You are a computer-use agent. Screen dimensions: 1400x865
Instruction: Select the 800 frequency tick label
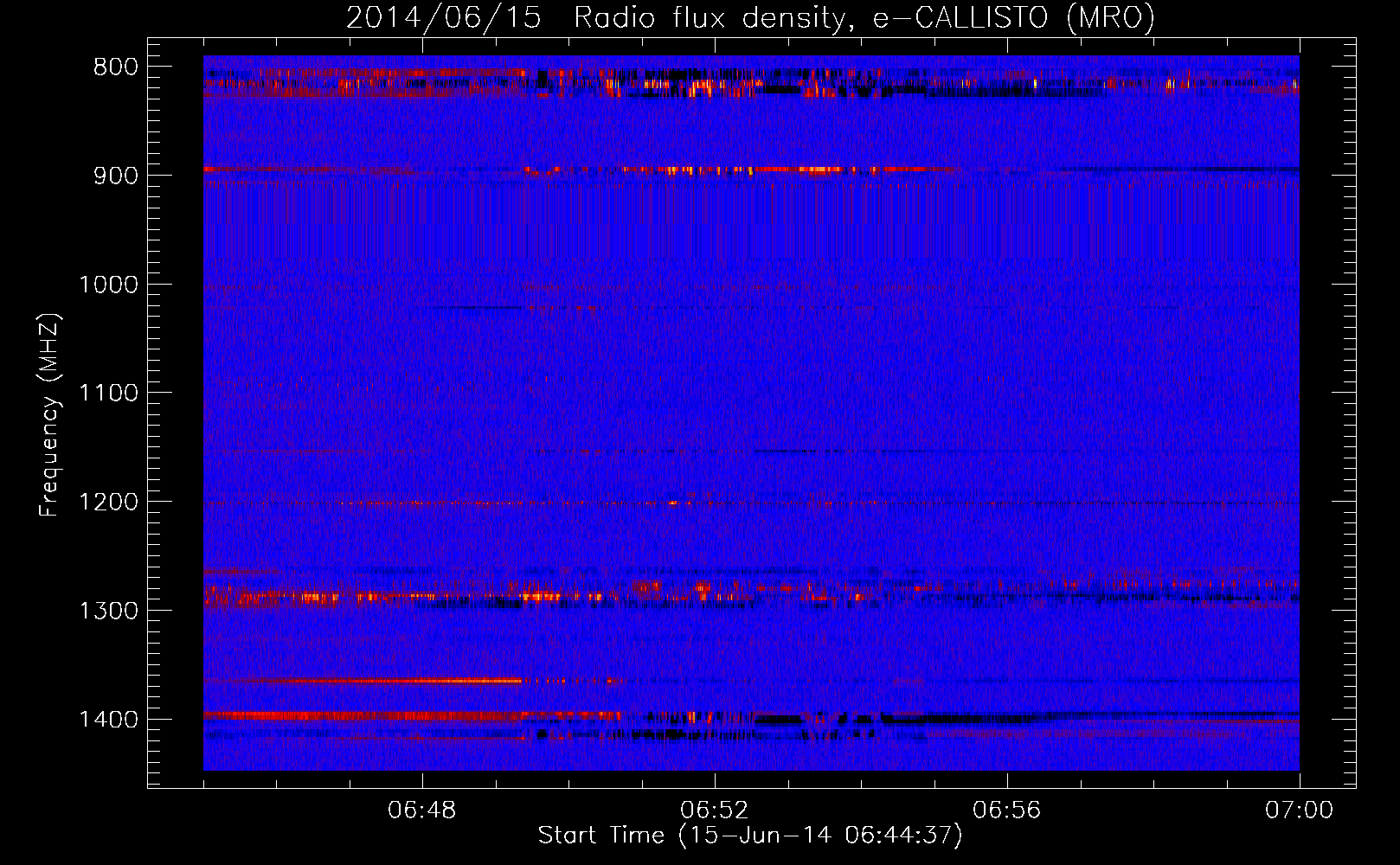pyautogui.click(x=116, y=67)
